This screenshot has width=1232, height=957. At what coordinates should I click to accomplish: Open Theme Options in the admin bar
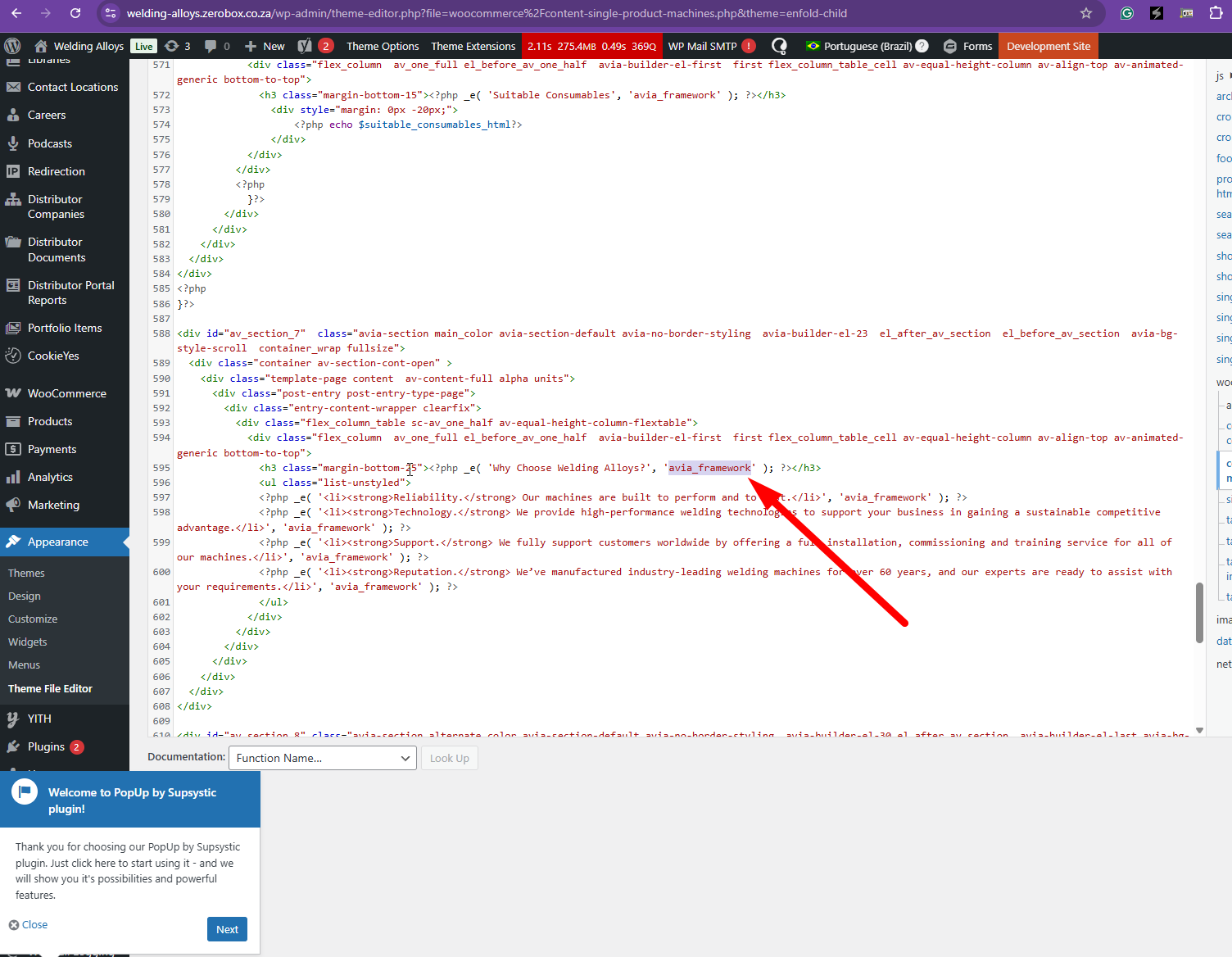(382, 46)
